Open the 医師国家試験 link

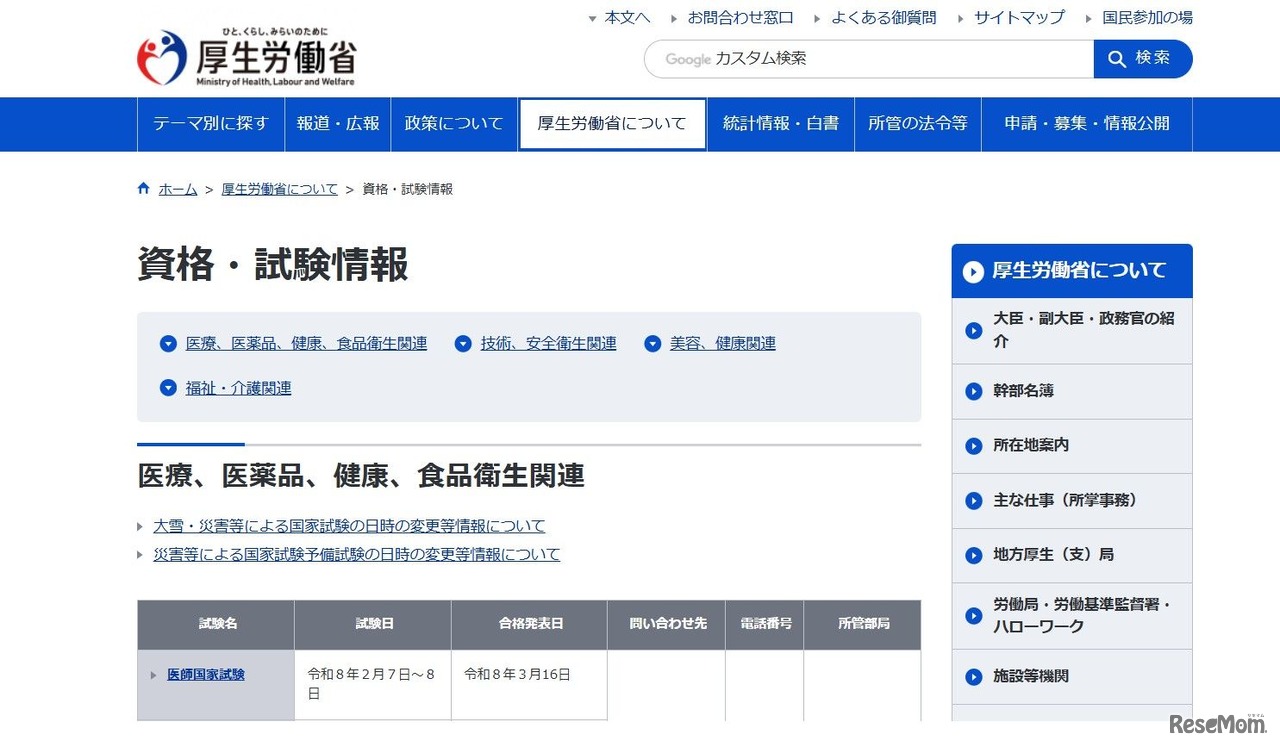[205, 674]
